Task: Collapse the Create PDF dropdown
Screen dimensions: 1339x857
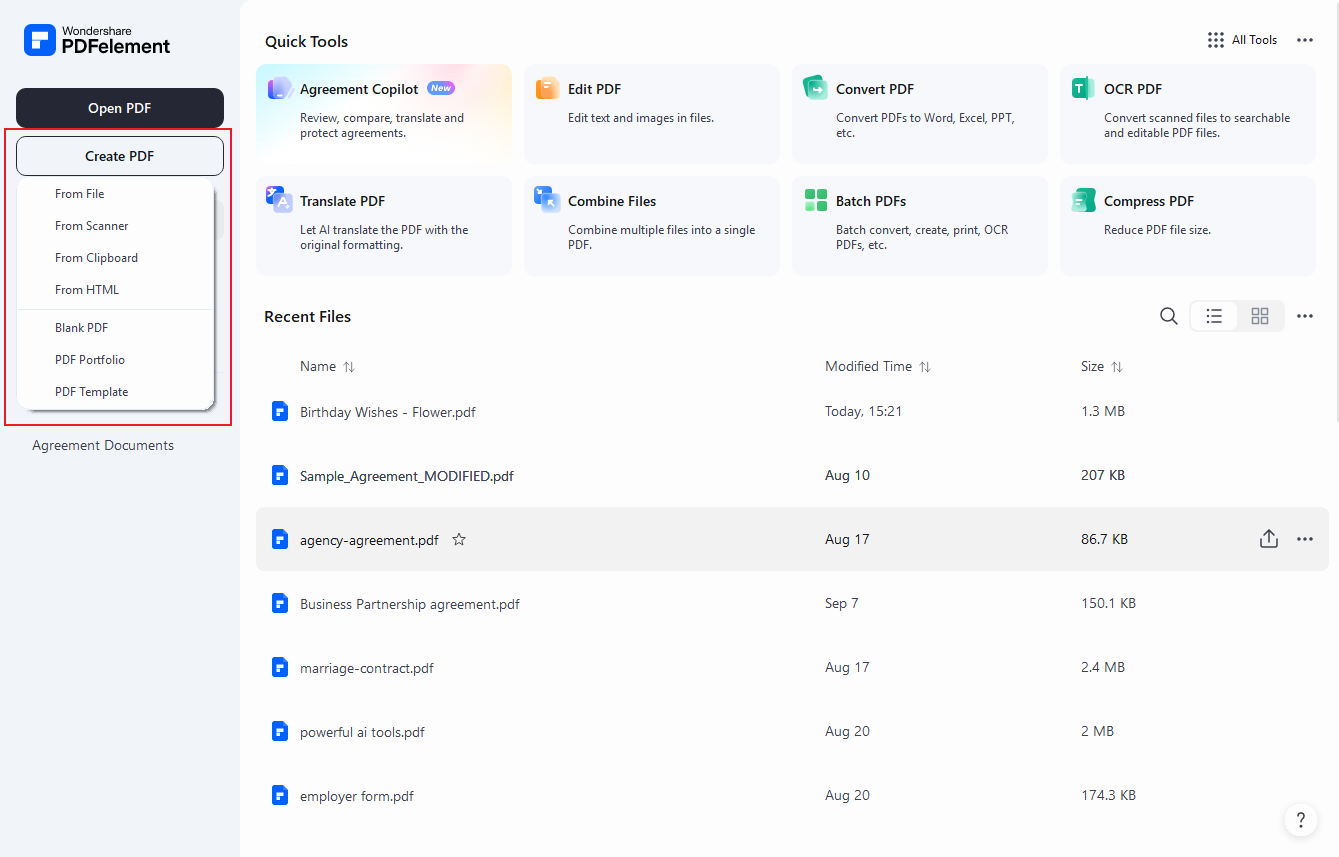Action: 120,156
